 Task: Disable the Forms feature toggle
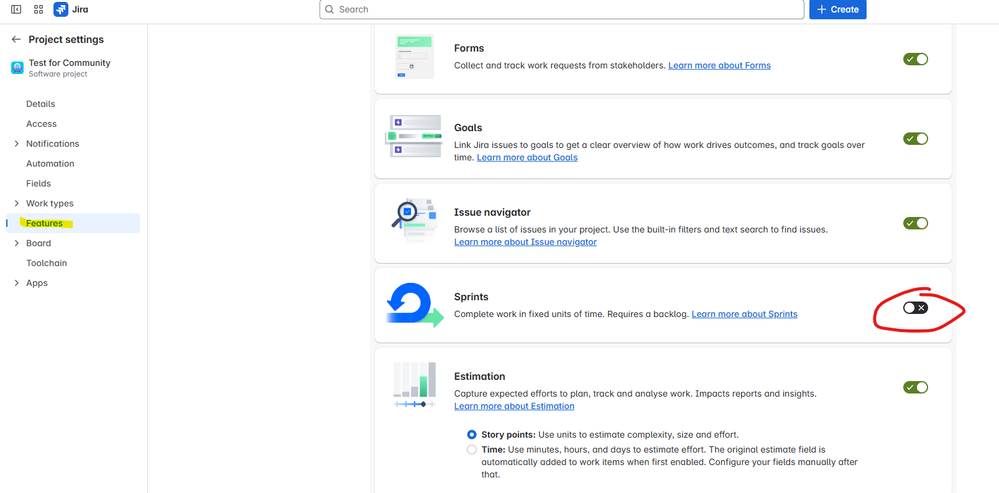[916, 59]
